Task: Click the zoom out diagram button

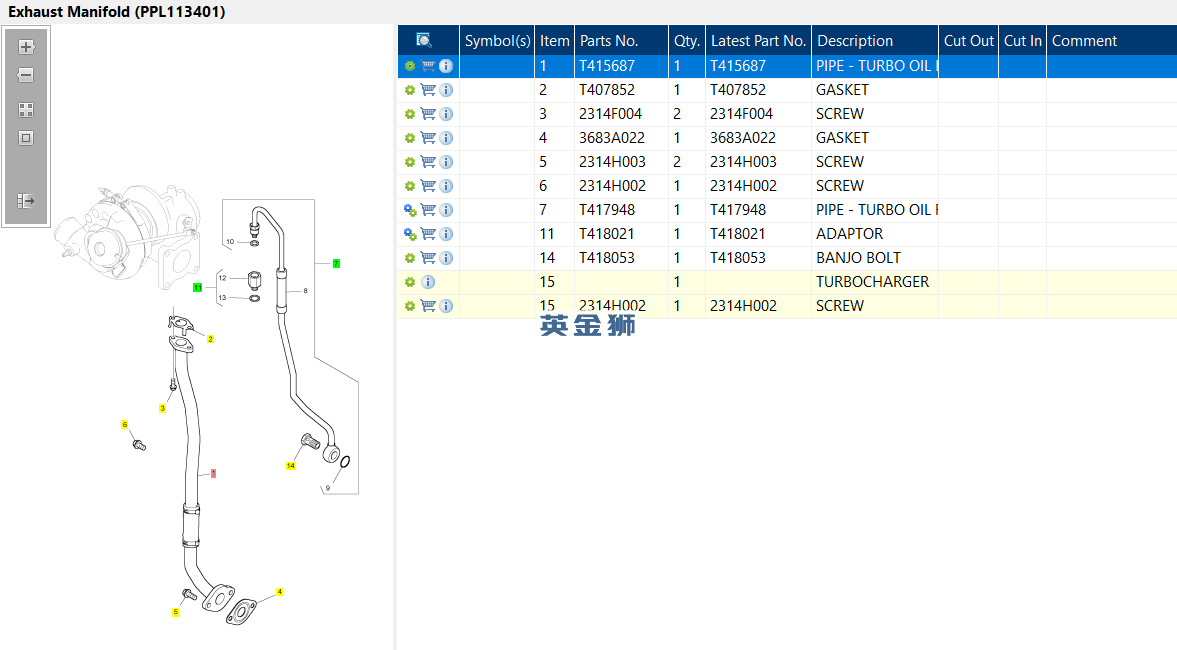Action: 26,75
